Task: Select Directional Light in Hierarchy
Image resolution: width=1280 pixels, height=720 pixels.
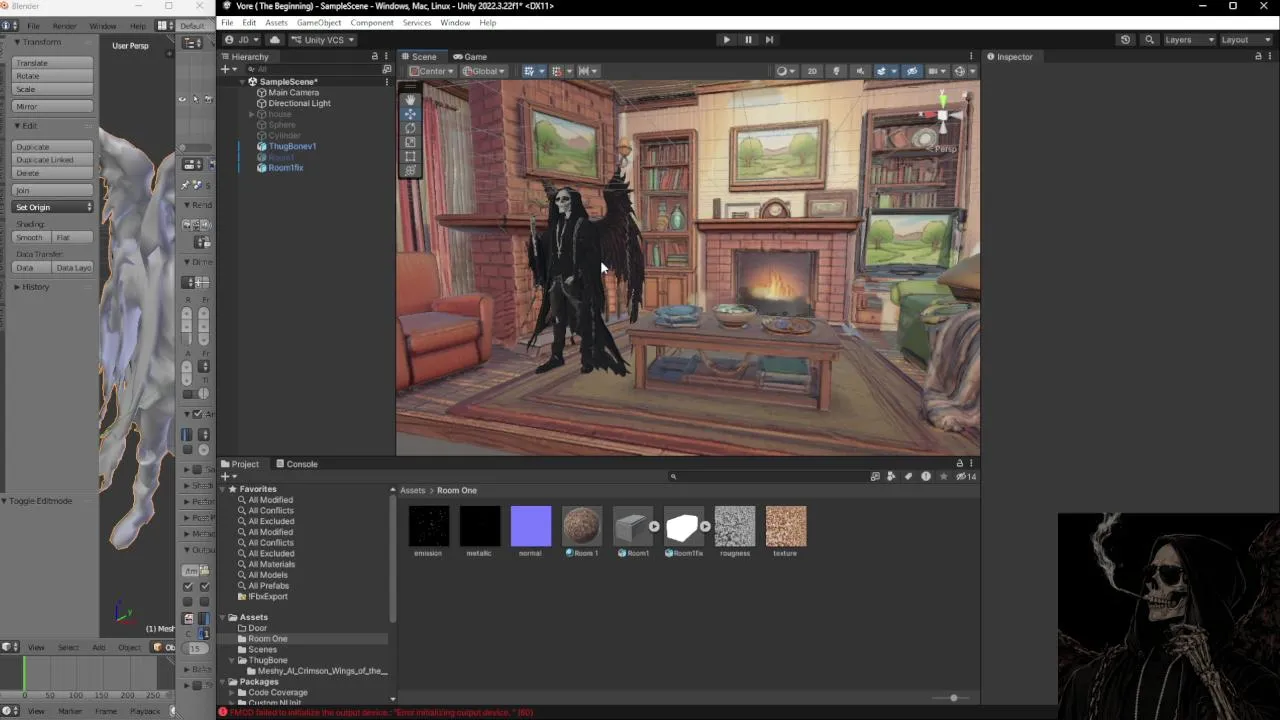Action: point(299,103)
